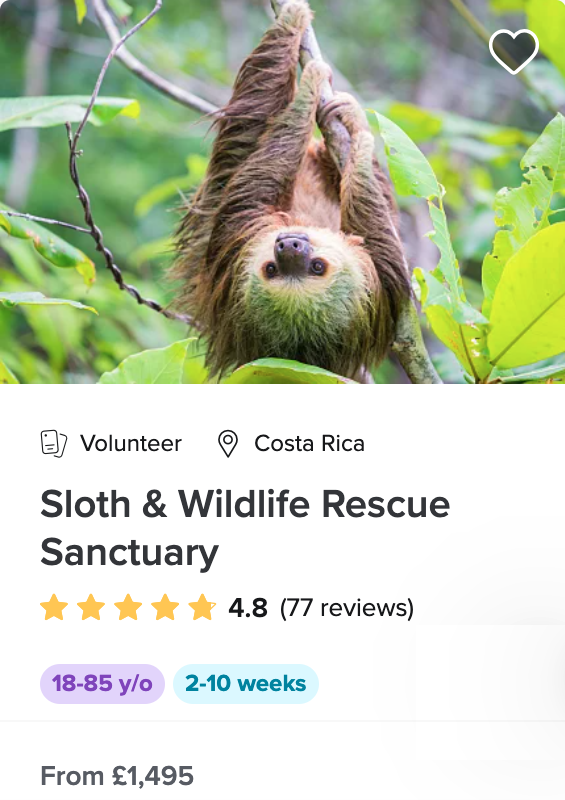Click the Volunteer brochure icon
Image resolution: width=565 pixels, height=800 pixels.
pyautogui.click(x=54, y=443)
